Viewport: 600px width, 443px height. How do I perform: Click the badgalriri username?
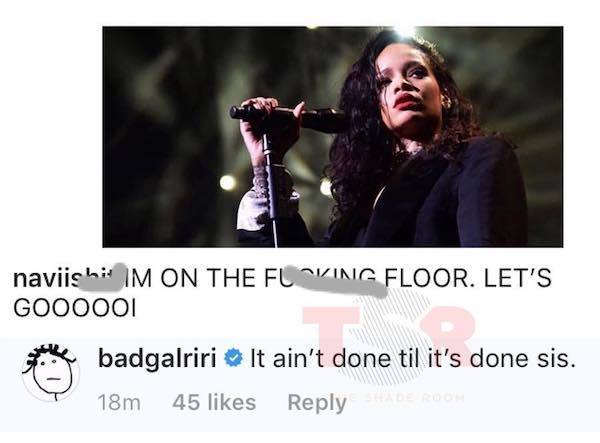[157, 359]
